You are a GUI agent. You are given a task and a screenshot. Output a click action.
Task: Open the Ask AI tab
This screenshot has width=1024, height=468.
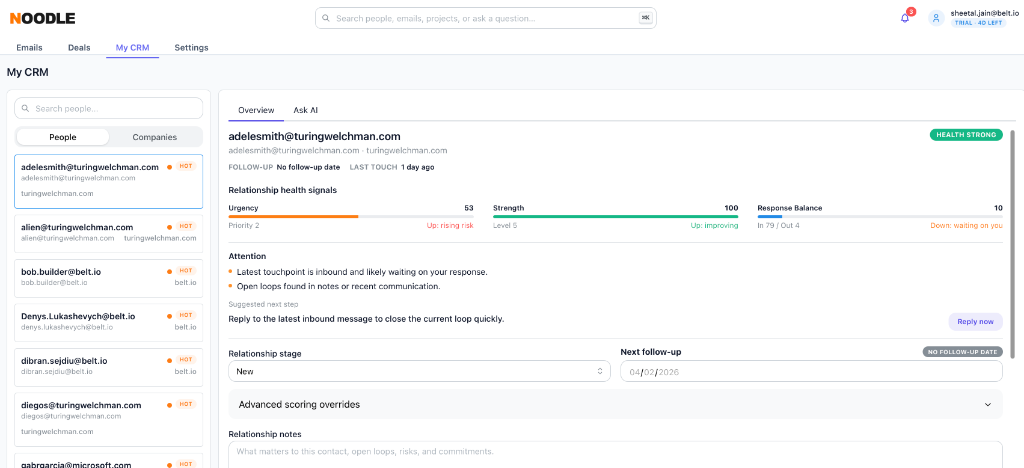click(306, 110)
